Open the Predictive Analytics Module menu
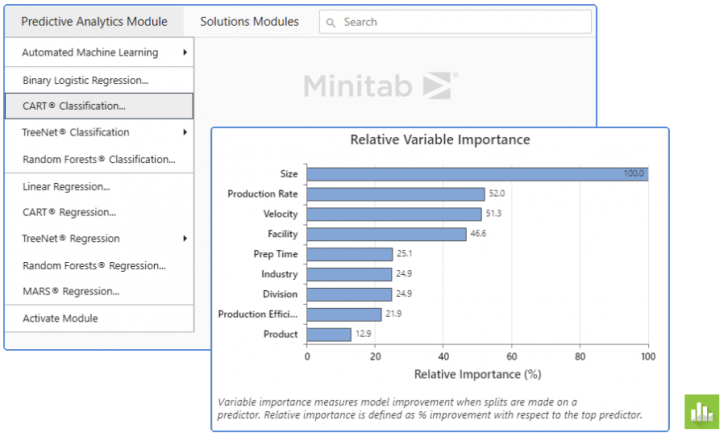 [94, 22]
